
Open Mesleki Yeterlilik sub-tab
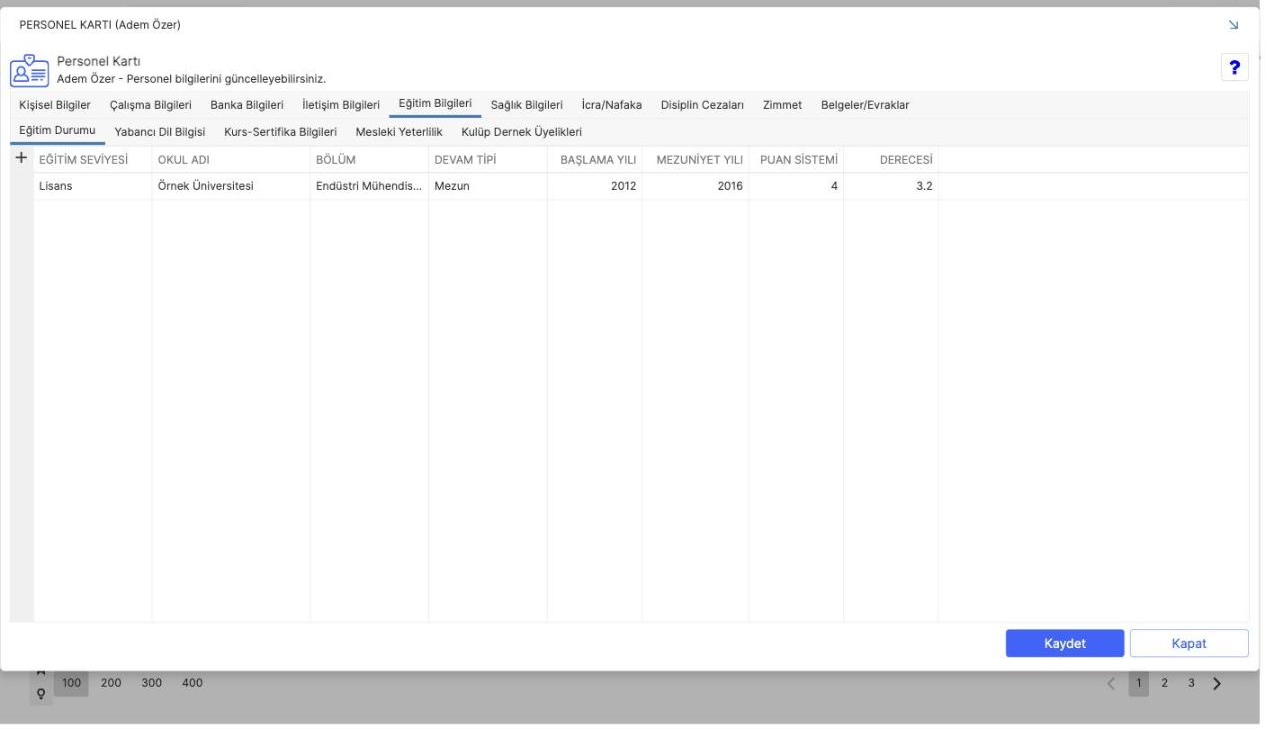[399, 132]
